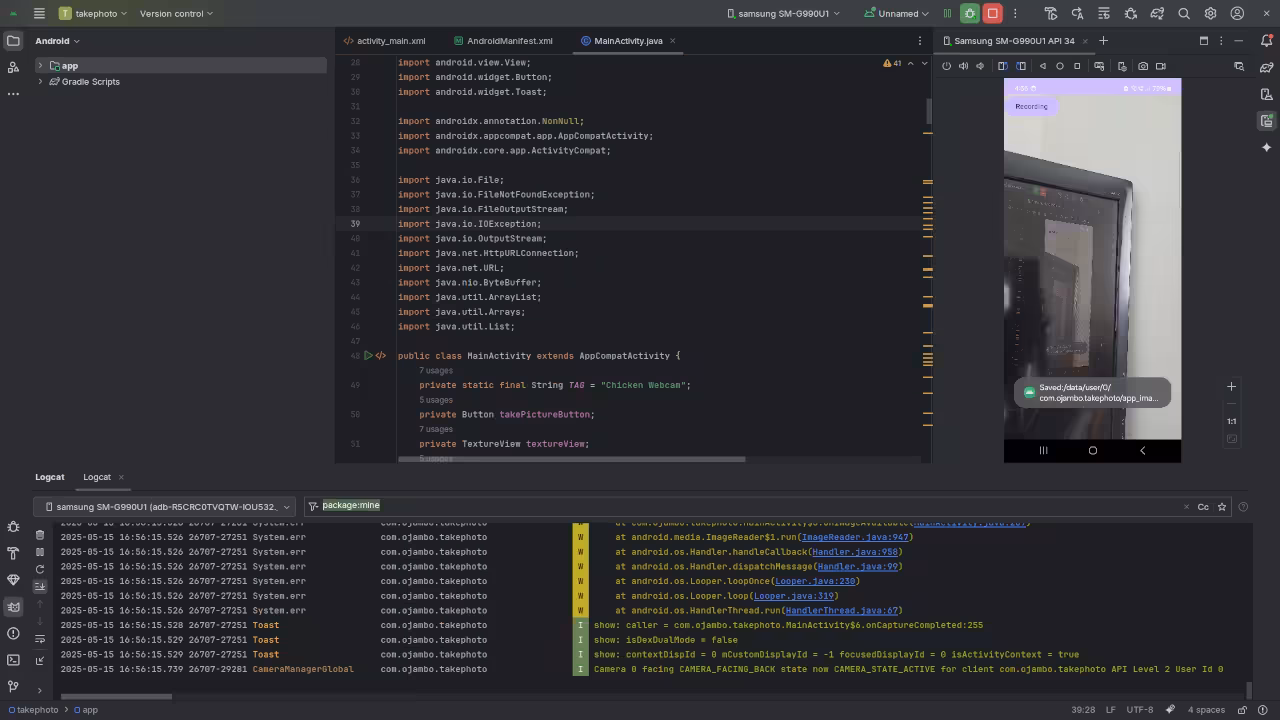Open HandlerThread.java:67 stack trace link

click(841, 610)
